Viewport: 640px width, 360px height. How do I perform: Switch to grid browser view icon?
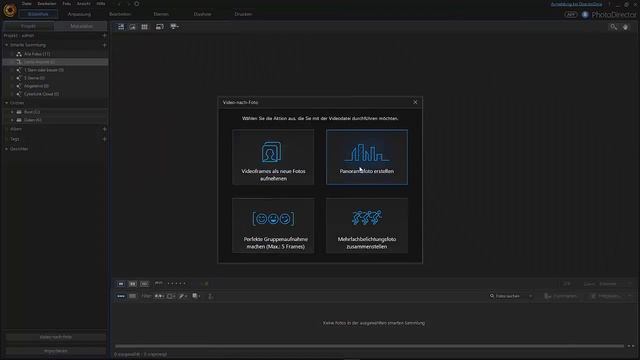coord(144,27)
